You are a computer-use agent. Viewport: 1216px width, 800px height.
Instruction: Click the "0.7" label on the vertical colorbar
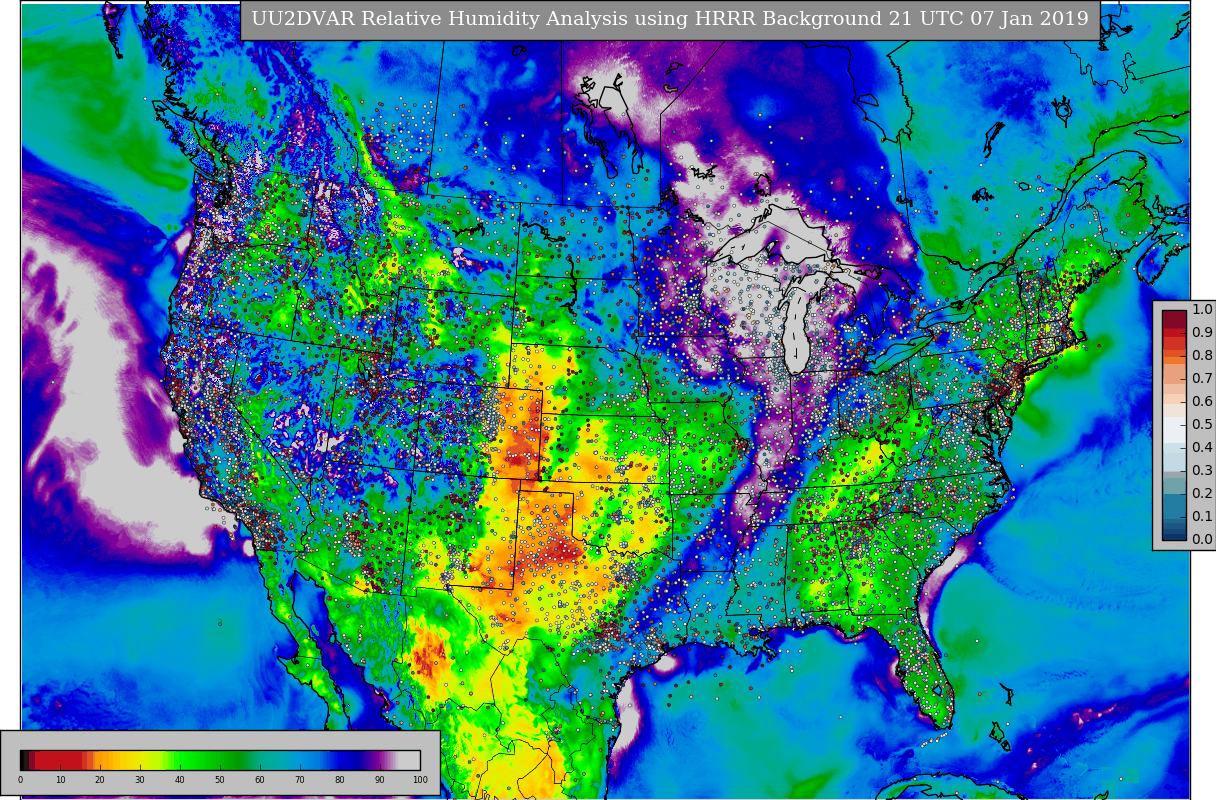point(1202,379)
